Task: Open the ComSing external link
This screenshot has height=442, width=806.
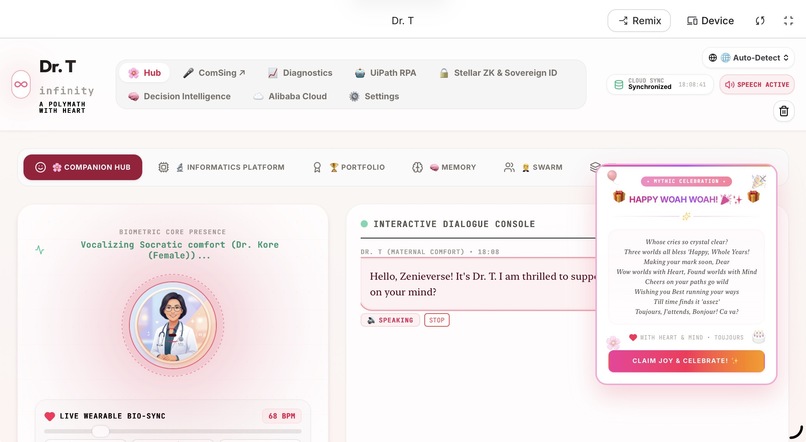Action: (x=214, y=73)
